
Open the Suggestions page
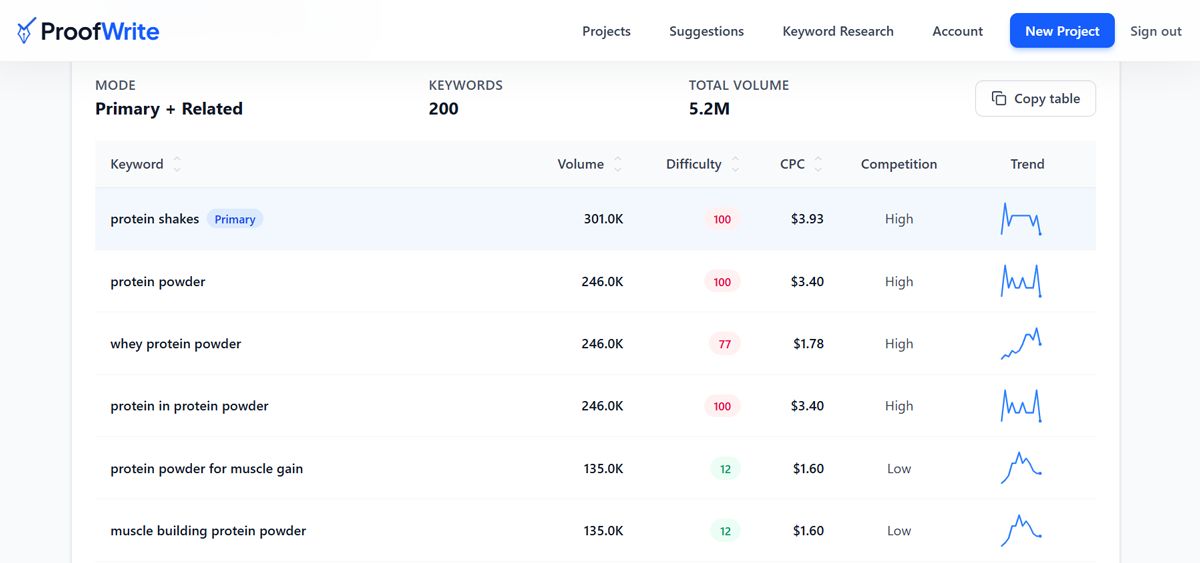coord(706,31)
